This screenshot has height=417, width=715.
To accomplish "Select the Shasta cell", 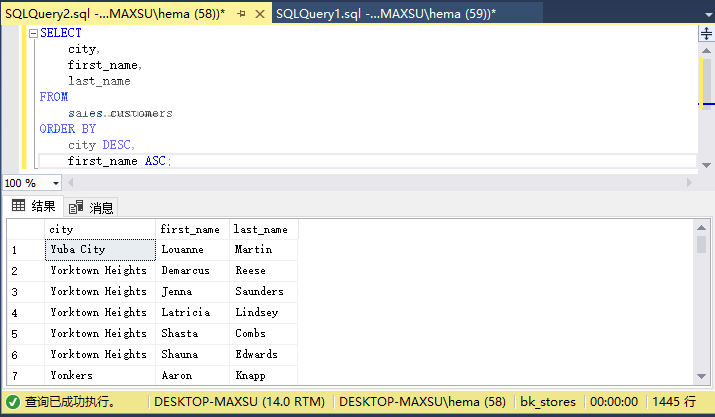I will click(x=192, y=334).
